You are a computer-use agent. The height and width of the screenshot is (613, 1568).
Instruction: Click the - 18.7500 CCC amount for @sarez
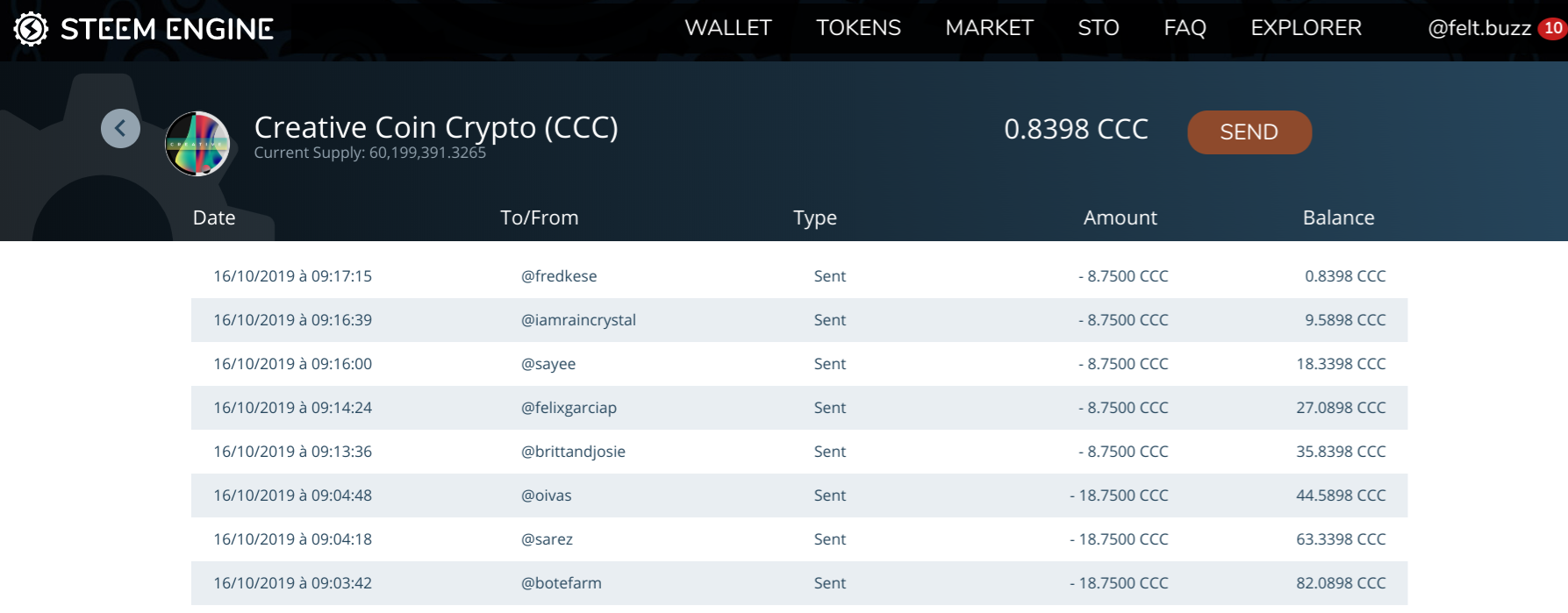(1119, 539)
